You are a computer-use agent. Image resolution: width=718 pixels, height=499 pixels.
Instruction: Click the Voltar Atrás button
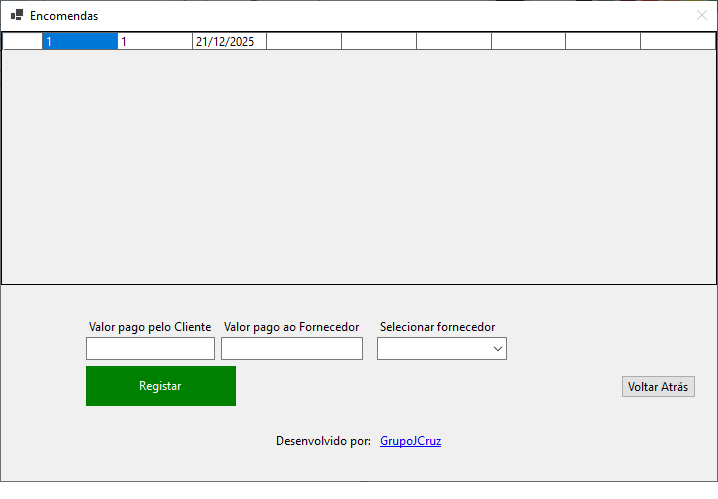click(x=657, y=387)
